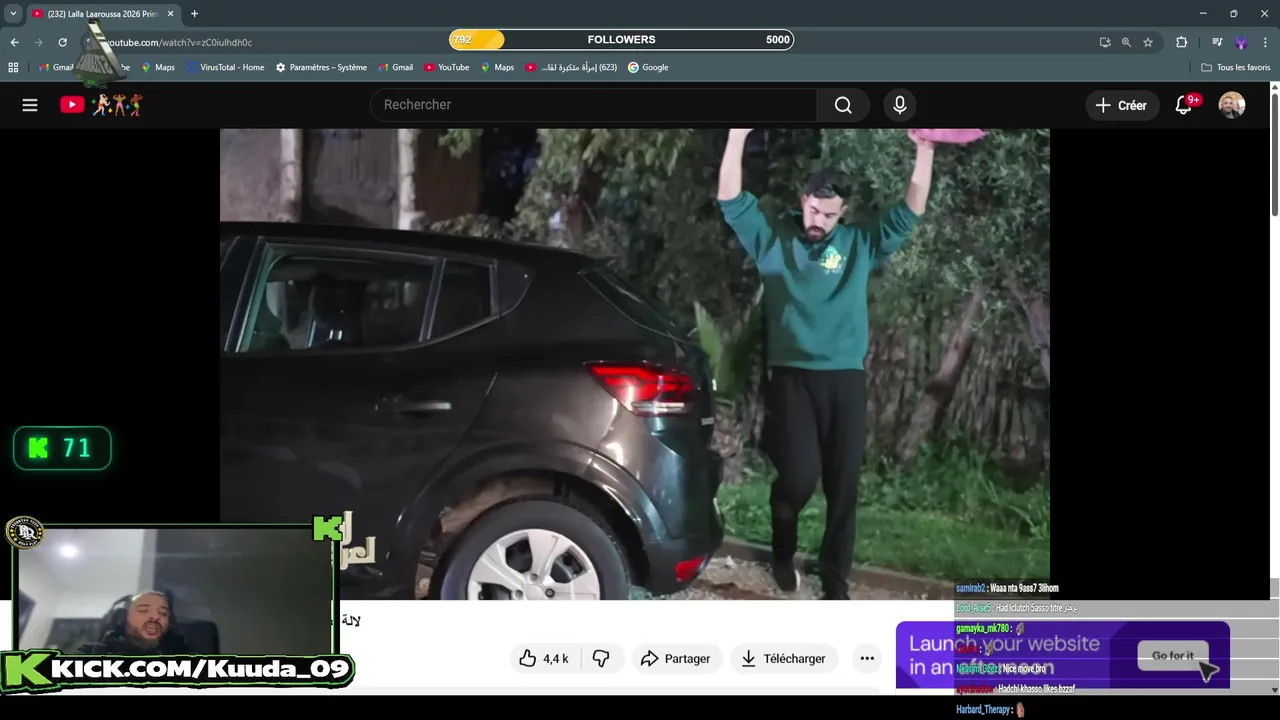This screenshot has width=1280, height=720.
Task: Bookmark this page with the star
Action: pyautogui.click(x=1148, y=42)
